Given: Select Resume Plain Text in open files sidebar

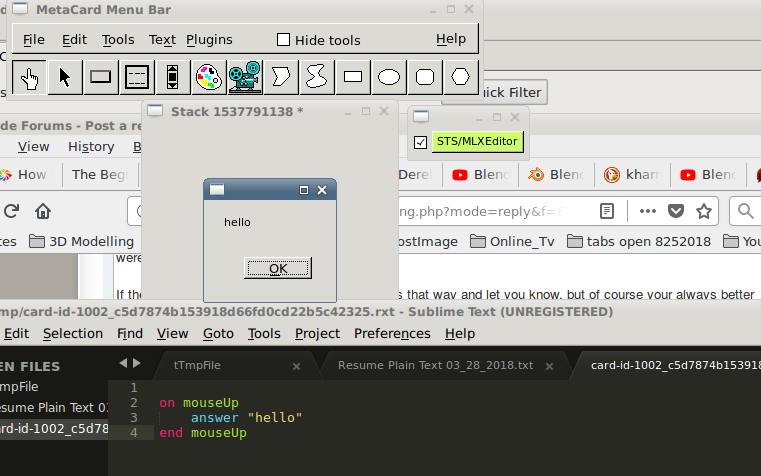Looking at the screenshot, I should [x=54, y=408].
